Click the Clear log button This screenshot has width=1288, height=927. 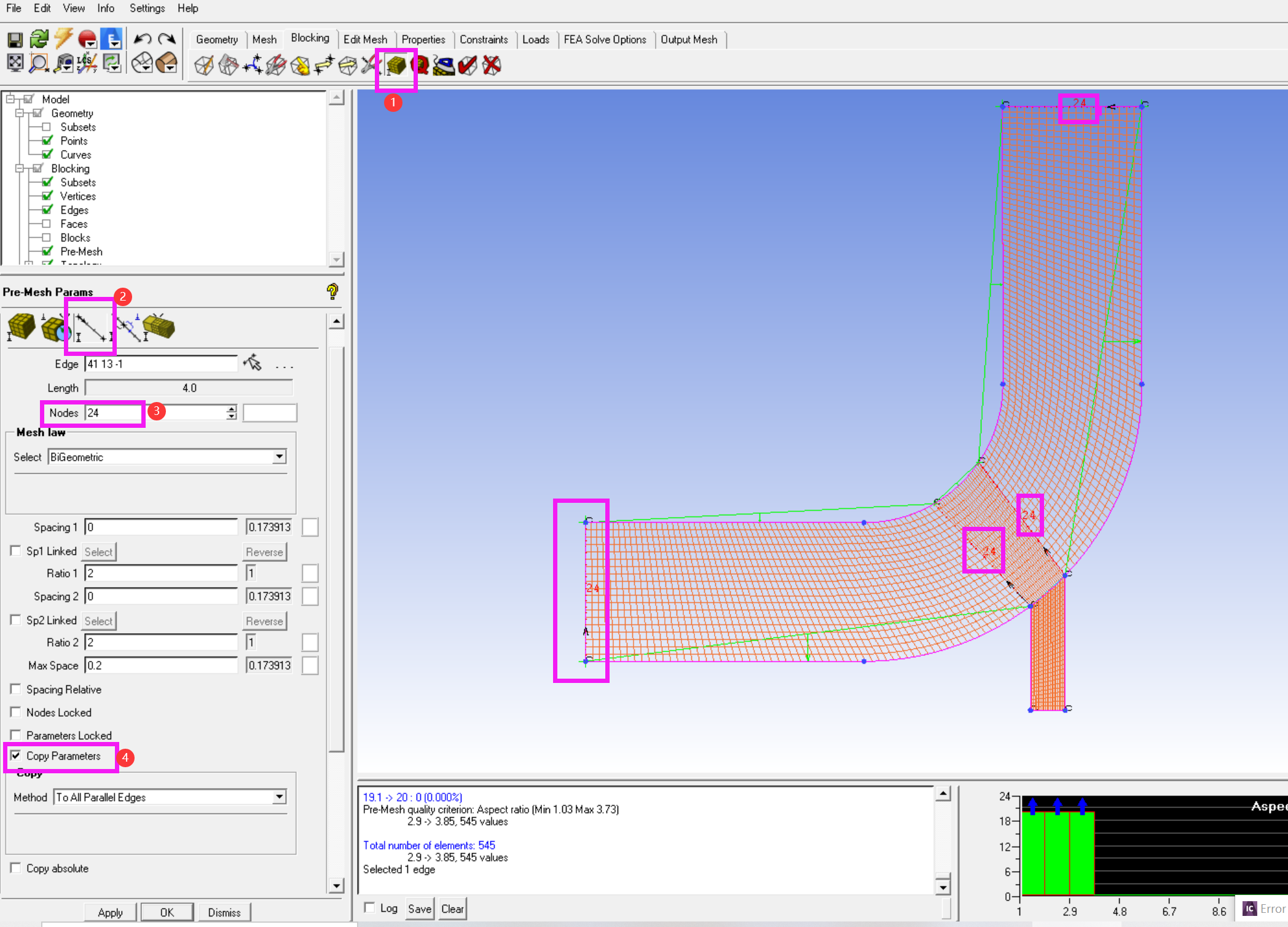(x=452, y=909)
